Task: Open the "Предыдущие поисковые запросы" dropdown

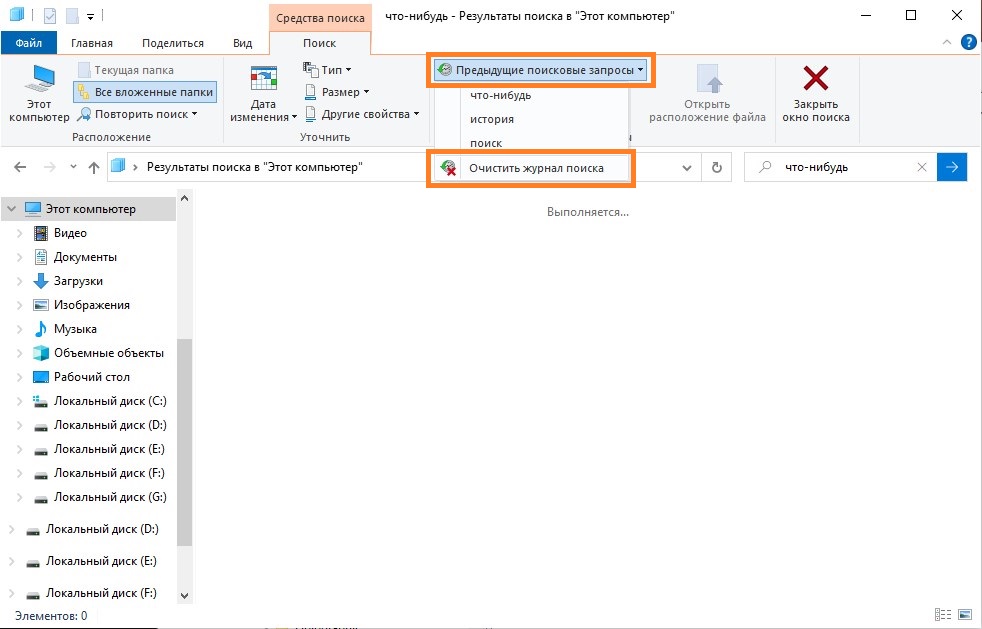Action: point(541,70)
